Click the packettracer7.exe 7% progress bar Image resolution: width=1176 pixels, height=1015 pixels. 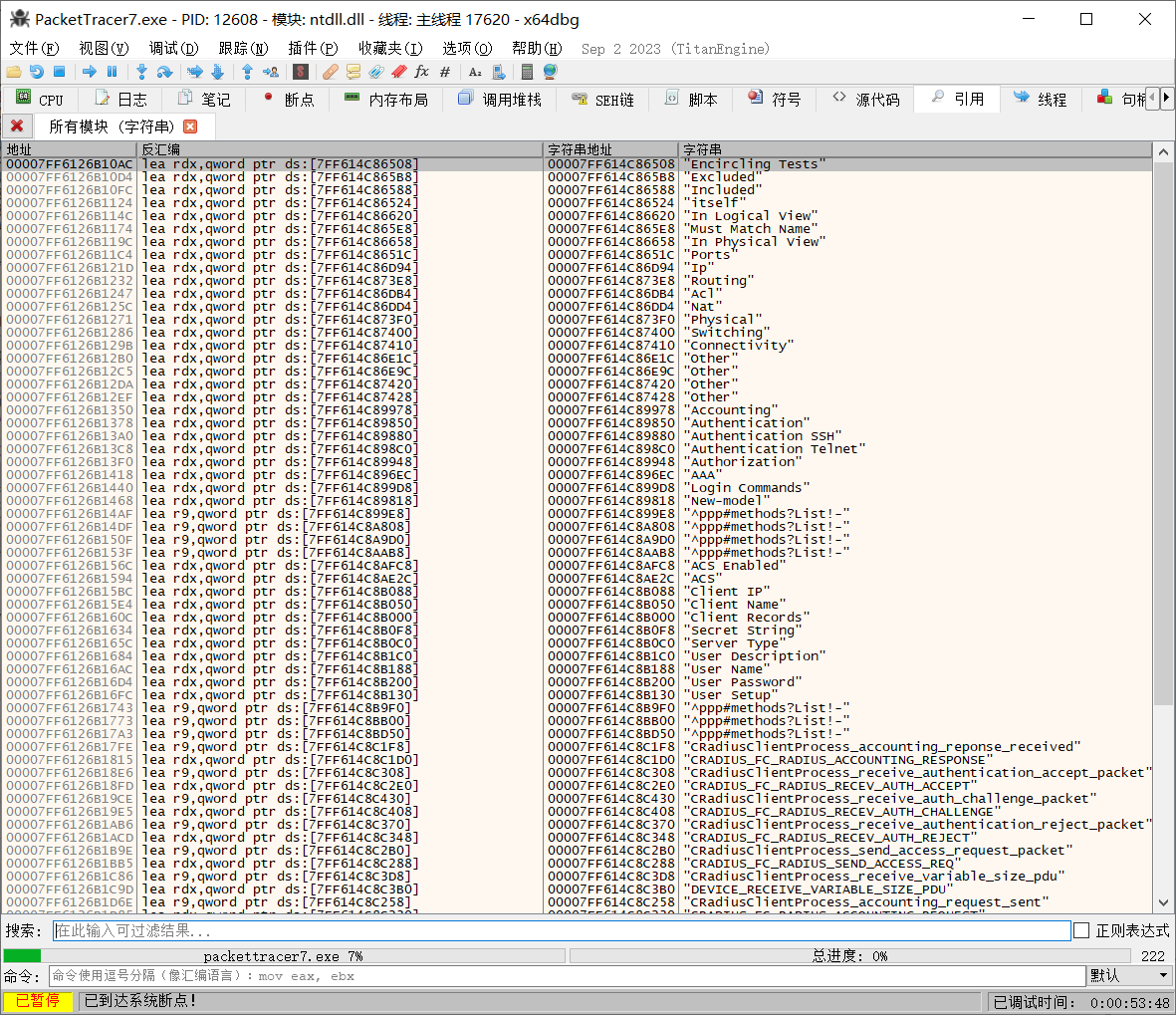[x=284, y=956]
